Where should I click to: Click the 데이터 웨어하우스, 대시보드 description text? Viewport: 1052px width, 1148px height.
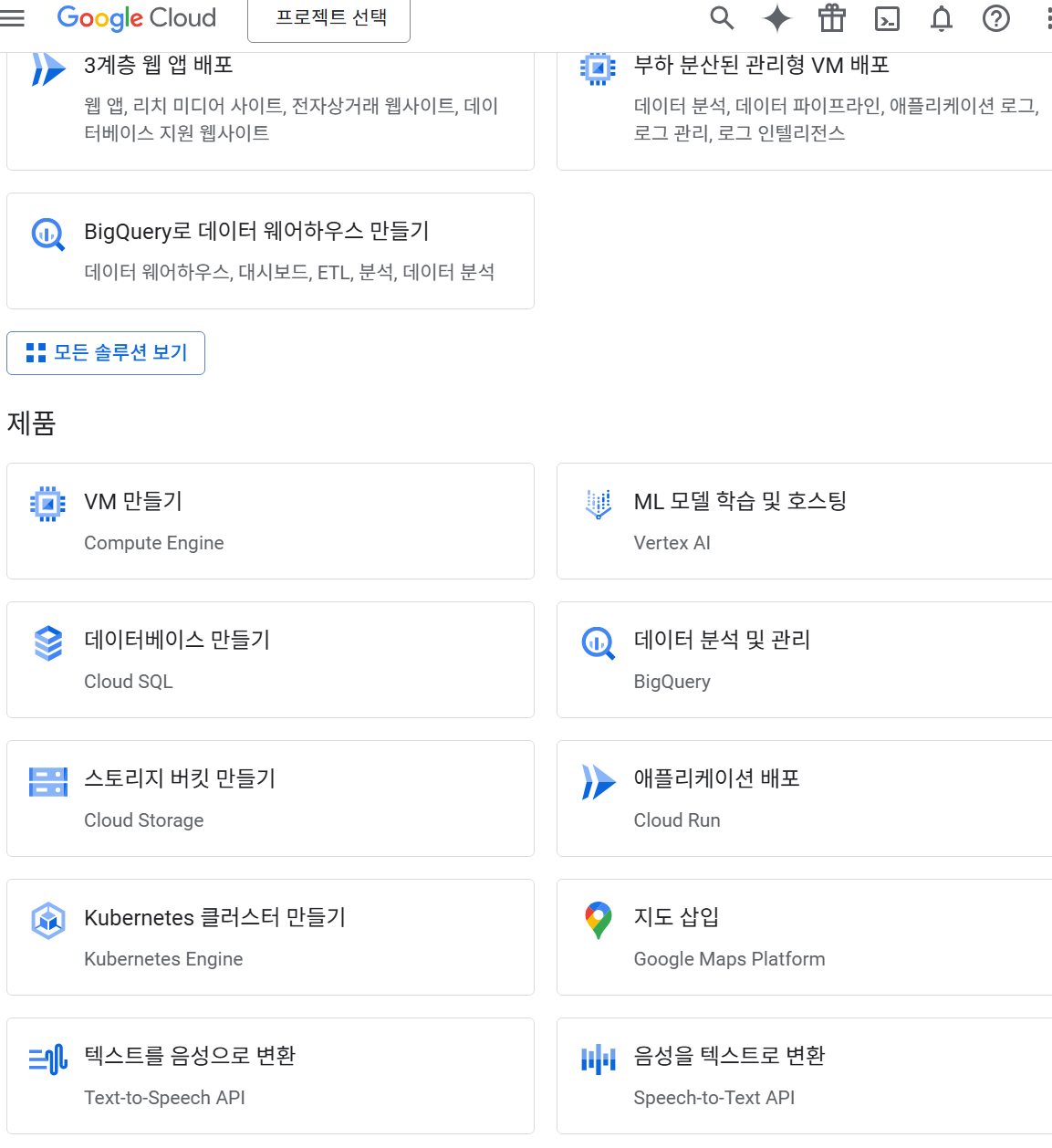289,272
